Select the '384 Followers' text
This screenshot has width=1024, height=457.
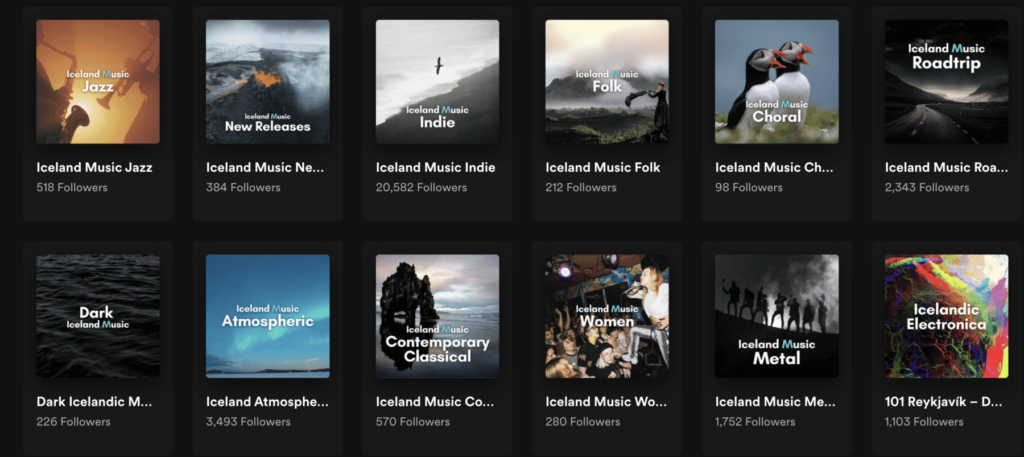(243, 188)
